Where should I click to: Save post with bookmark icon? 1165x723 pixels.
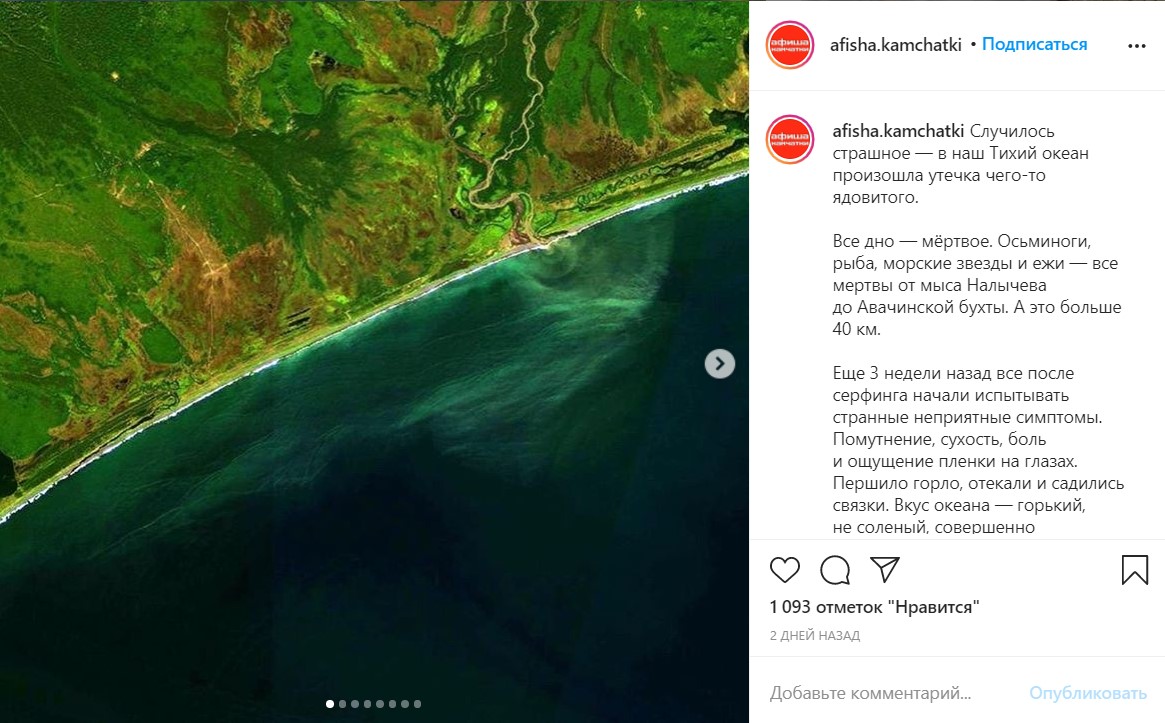1135,570
